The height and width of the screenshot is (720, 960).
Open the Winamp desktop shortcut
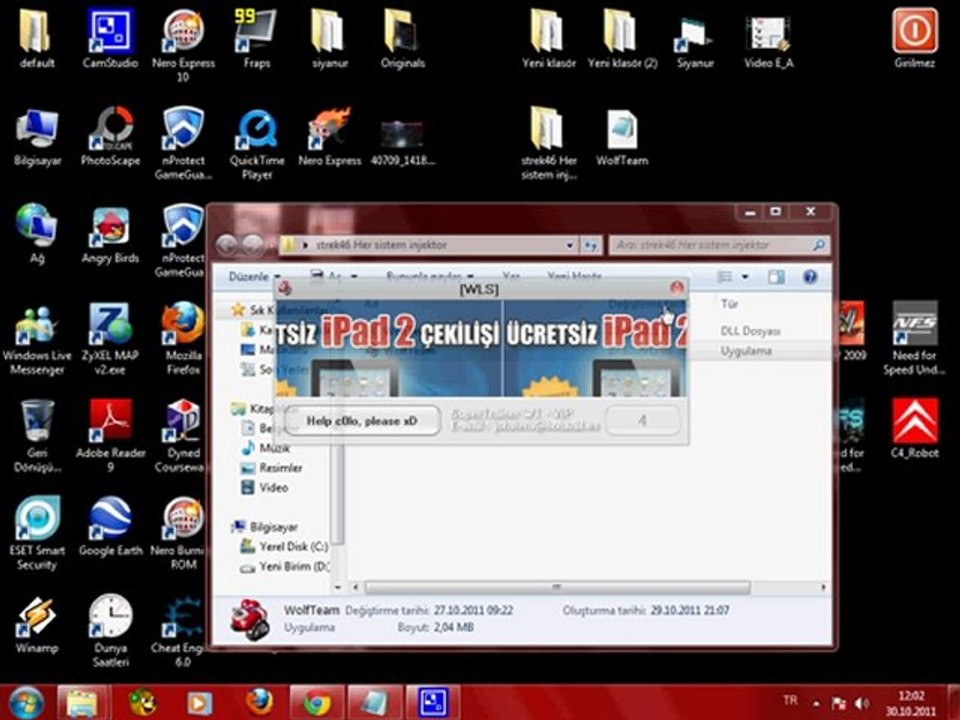tap(37, 624)
